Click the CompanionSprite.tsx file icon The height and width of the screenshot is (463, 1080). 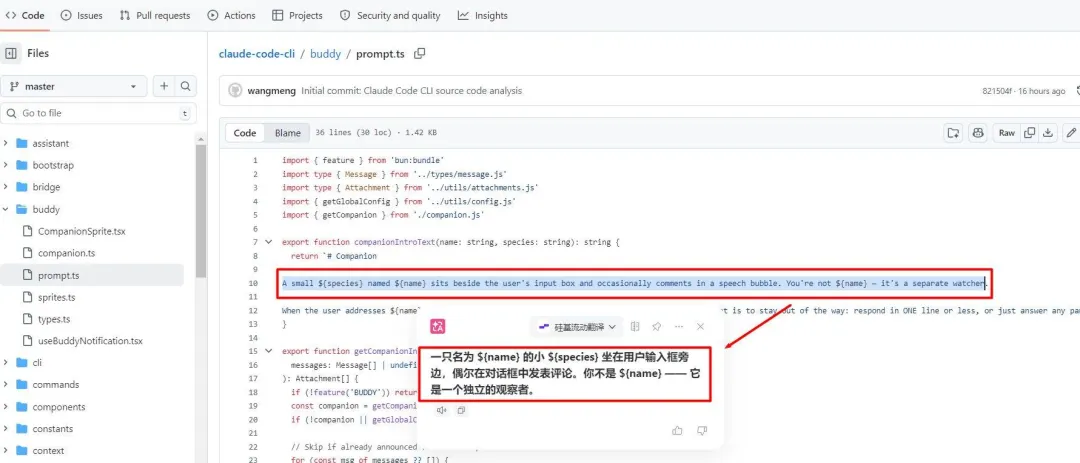27,232
